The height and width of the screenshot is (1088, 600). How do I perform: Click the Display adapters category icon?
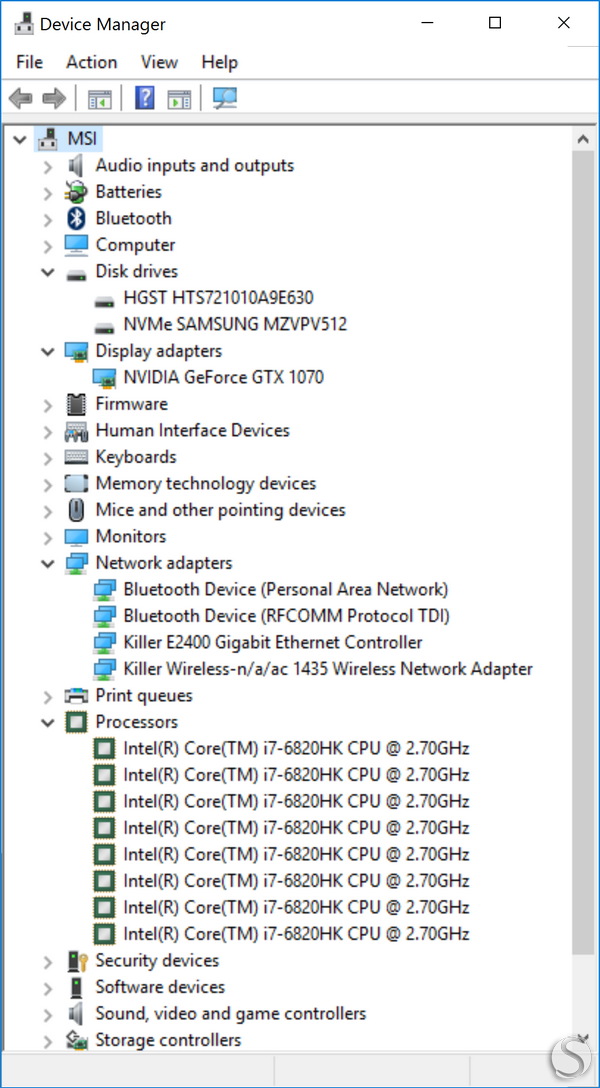pyautogui.click(x=76, y=352)
